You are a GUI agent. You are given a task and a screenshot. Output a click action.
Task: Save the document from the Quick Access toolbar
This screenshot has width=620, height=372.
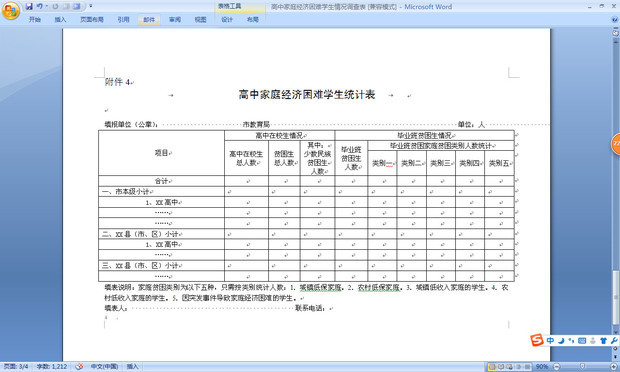(x=29, y=6)
